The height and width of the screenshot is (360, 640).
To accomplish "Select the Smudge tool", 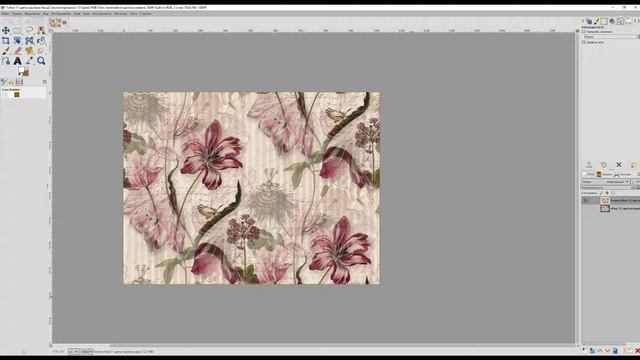I will click(41, 51).
